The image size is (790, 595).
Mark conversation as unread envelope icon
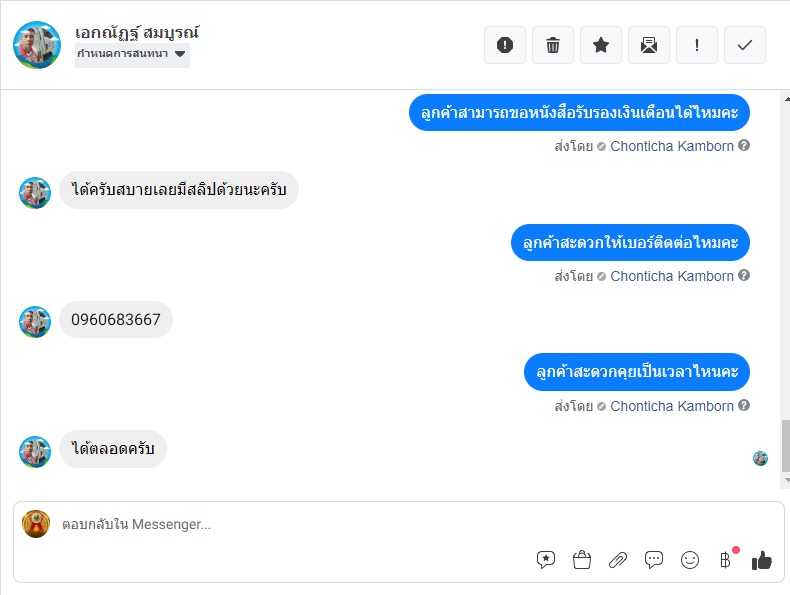[x=649, y=45]
